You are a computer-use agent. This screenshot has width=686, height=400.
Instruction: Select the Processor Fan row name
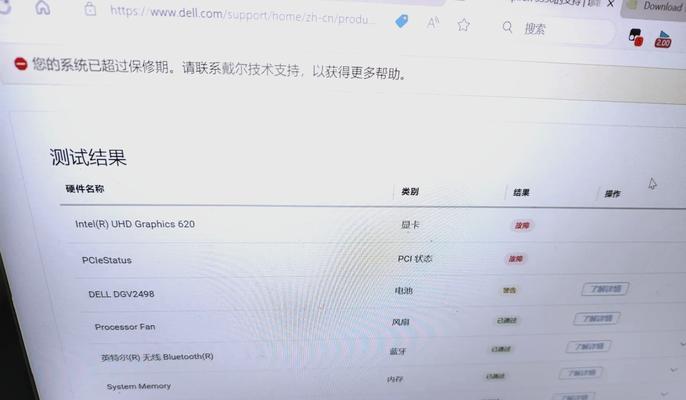(125, 327)
